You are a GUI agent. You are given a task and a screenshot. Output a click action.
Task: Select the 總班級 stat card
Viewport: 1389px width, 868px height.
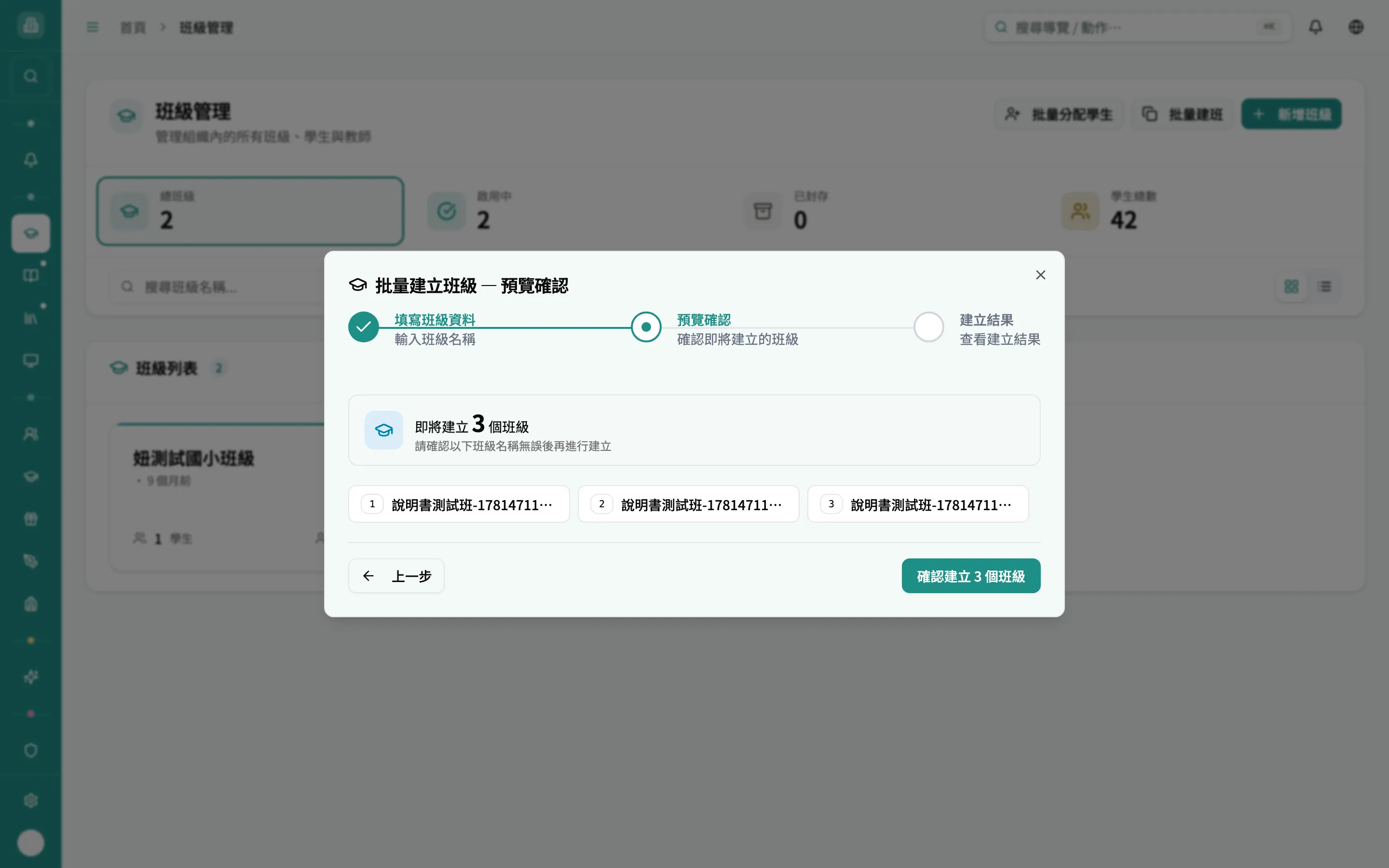click(250, 211)
